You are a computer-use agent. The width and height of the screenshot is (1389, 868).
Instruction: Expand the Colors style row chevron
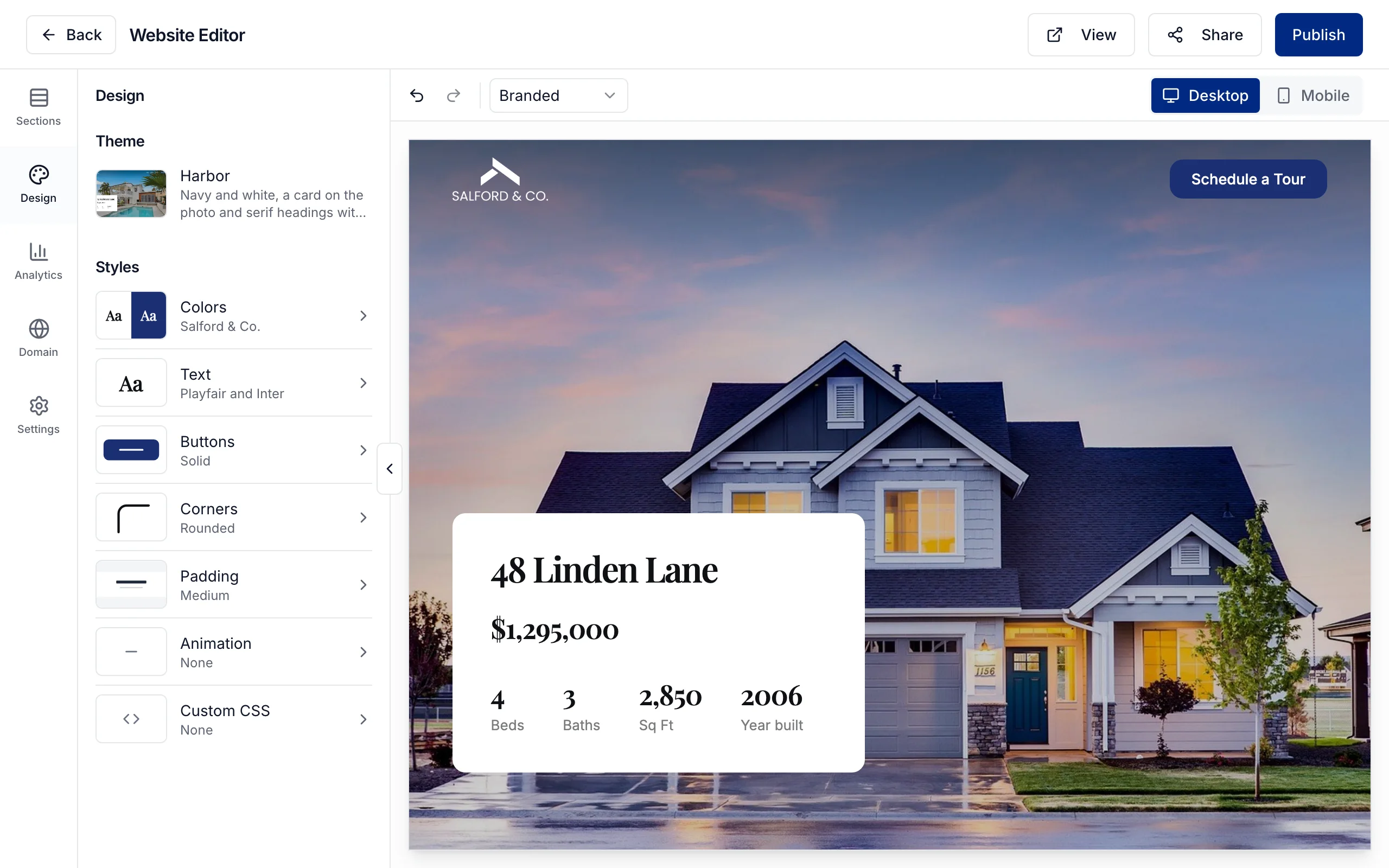tap(363, 316)
